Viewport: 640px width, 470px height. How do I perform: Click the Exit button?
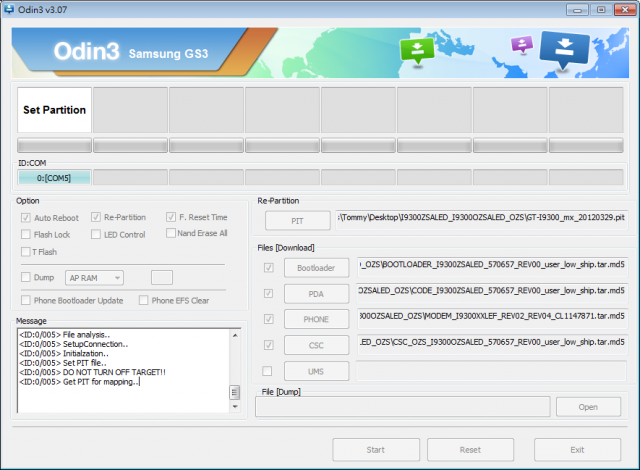pos(577,450)
